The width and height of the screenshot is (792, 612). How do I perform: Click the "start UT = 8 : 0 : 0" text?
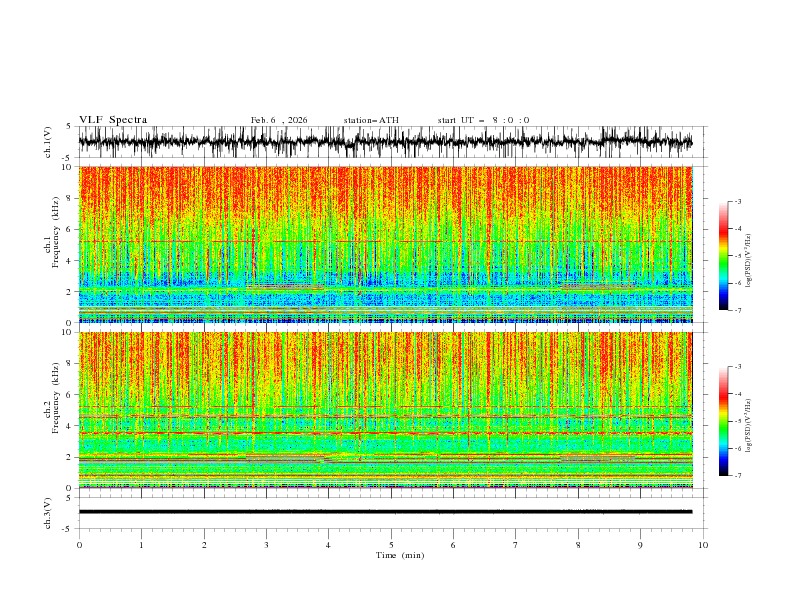pos(483,120)
